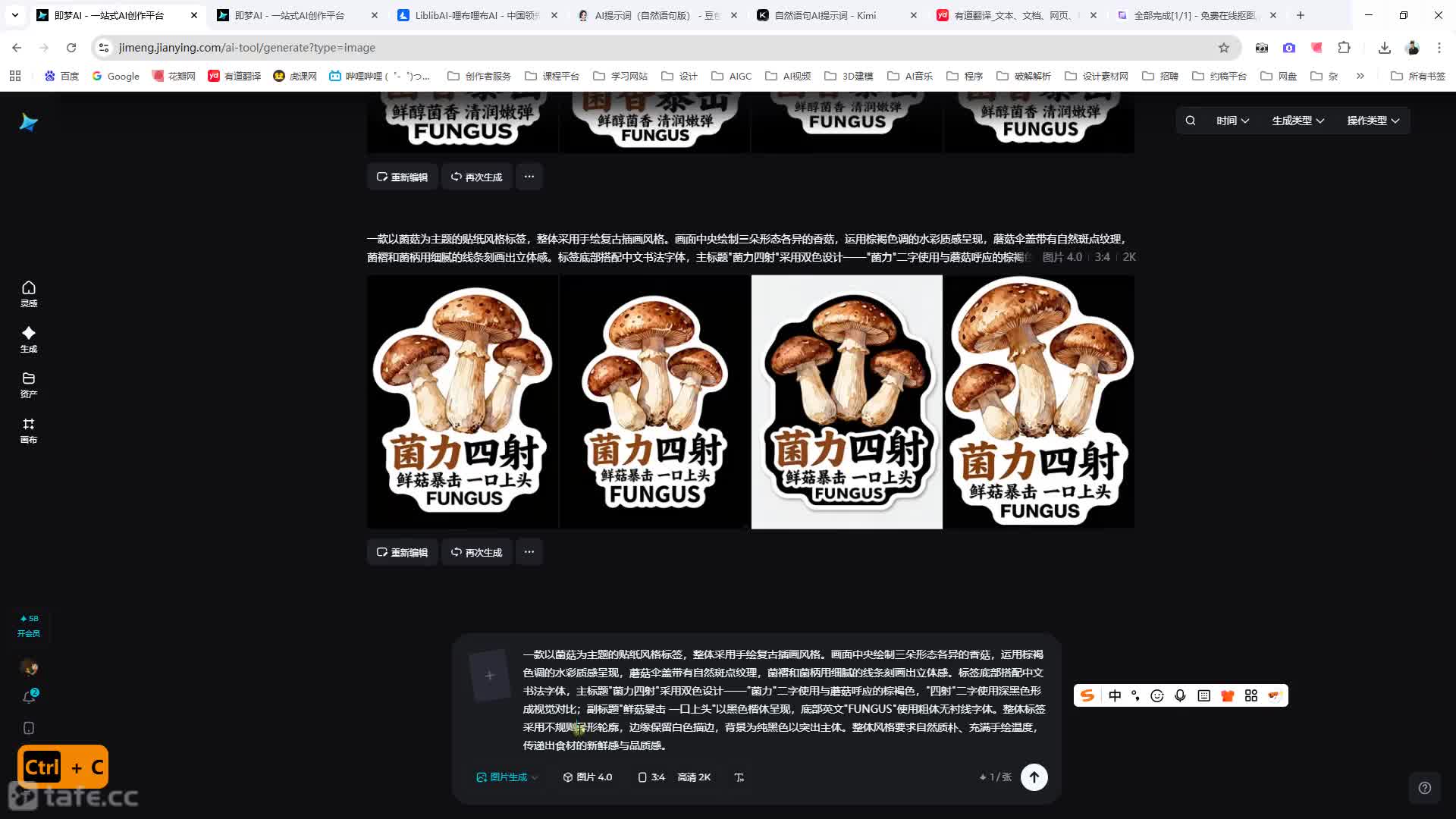This screenshot has height=819, width=1456.
Task: Click 再次生成 under upper image set
Action: pyautogui.click(x=476, y=177)
